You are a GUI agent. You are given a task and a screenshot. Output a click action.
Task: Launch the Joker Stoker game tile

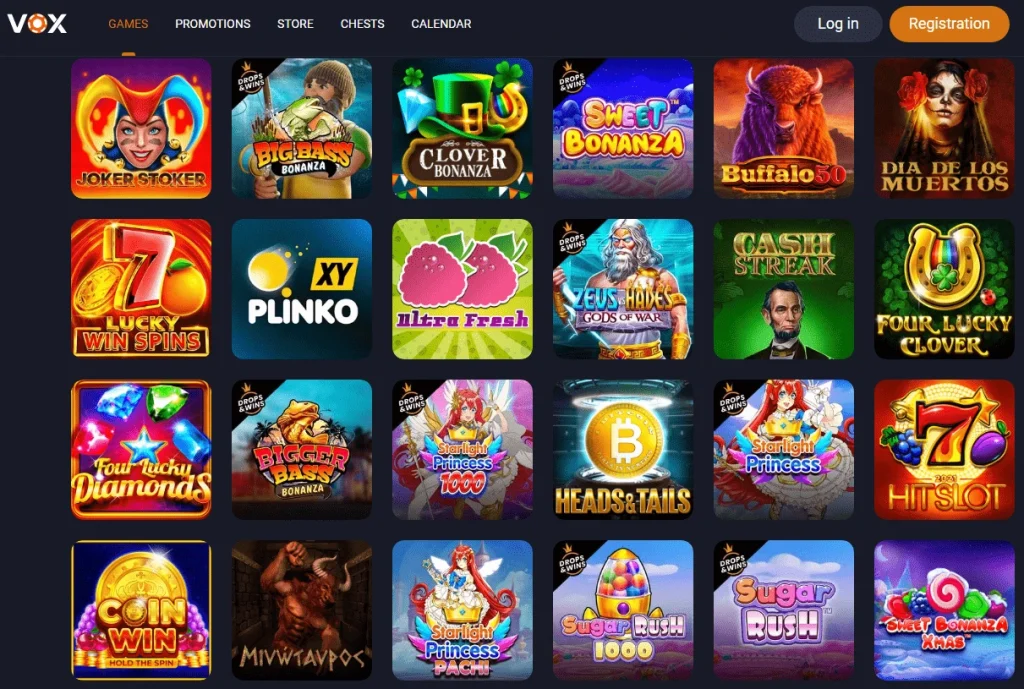tap(141, 129)
